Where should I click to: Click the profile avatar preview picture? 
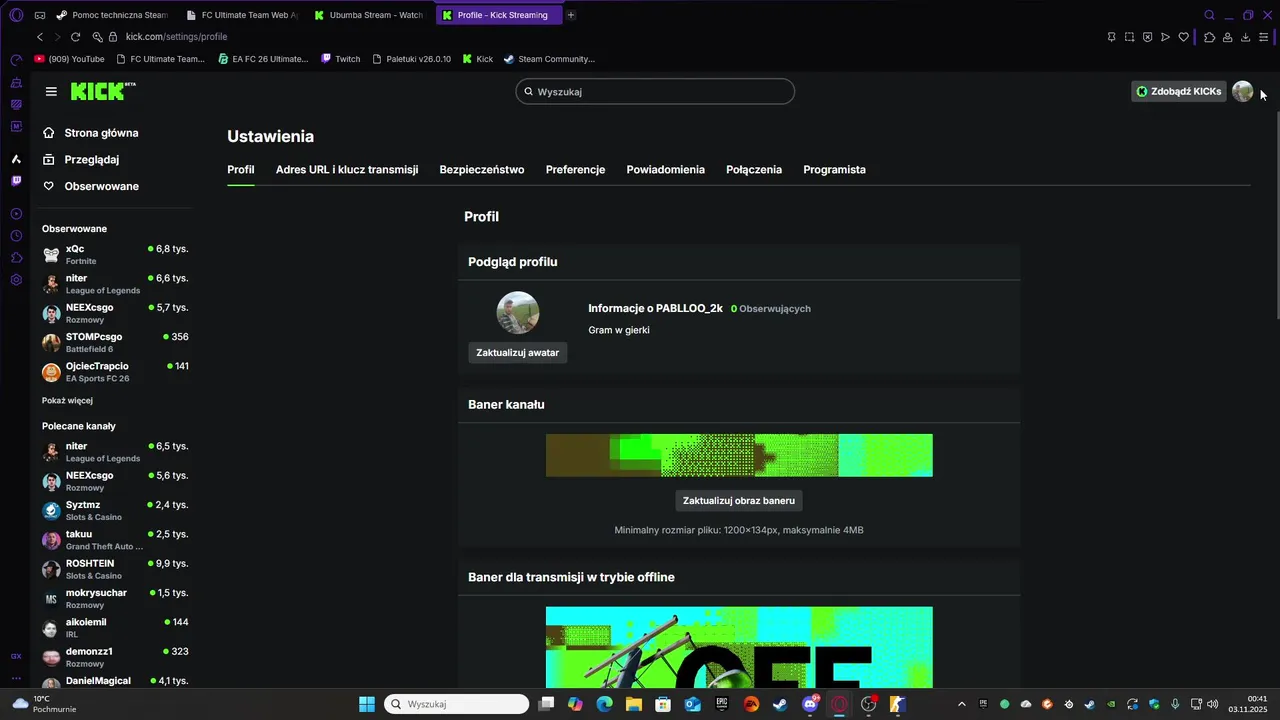(x=518, y=313)
